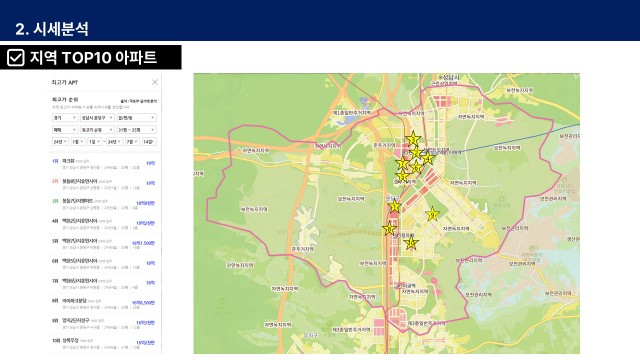
Task: Select the 1위 apartment list entry
Action: click(104, 164)
